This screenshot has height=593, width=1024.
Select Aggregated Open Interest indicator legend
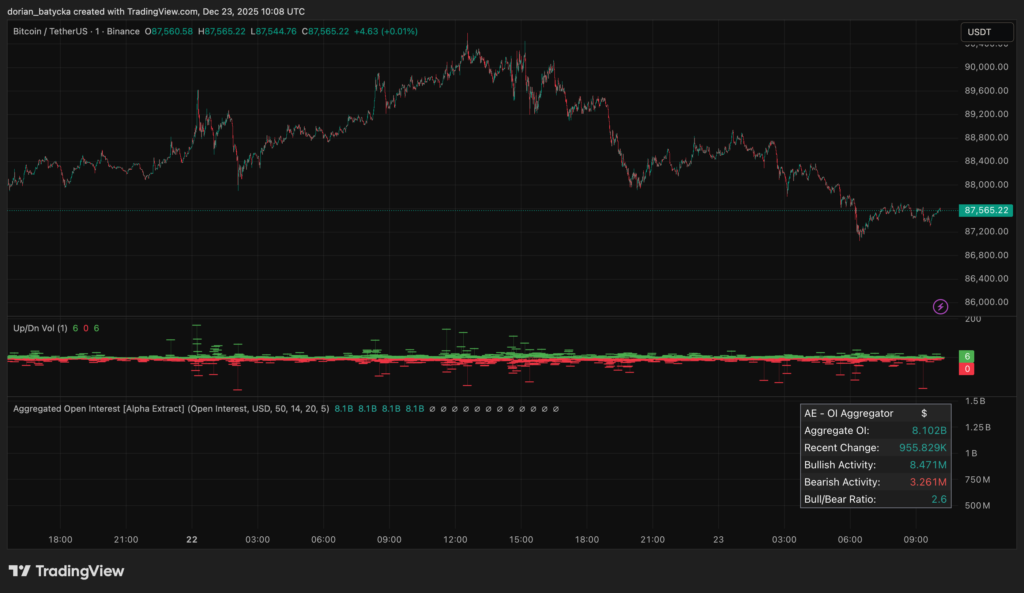point(170,409)
